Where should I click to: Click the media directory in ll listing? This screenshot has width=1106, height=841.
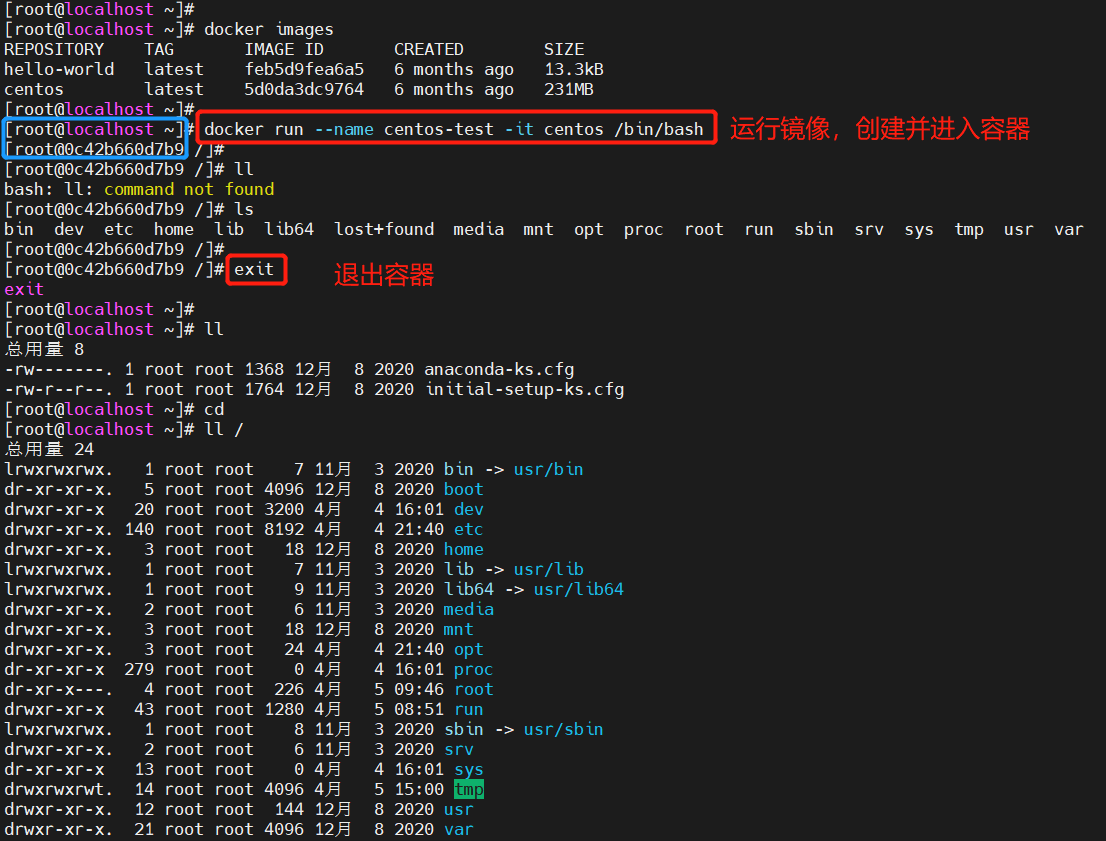click(x=468, y=610)
